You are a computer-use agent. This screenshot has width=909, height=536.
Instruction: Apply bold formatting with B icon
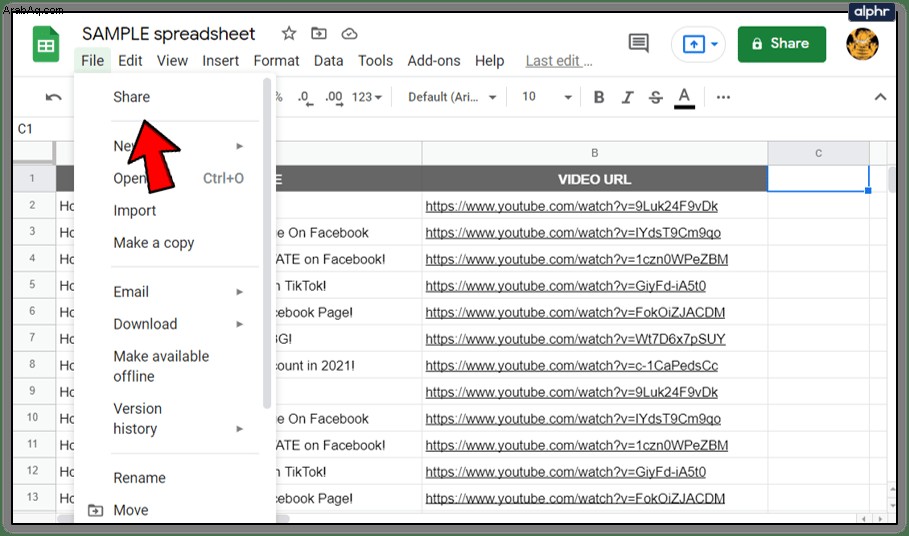click(x=599, y=97)
